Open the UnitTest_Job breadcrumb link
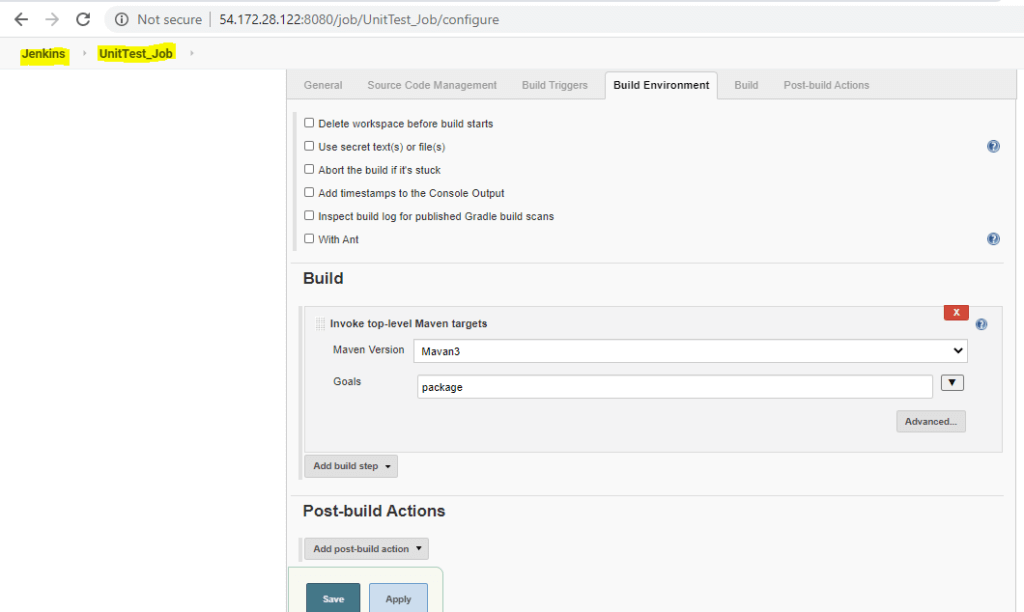Screen dimensions: 1024x612 pyautogui.click(x=135, y=53)
